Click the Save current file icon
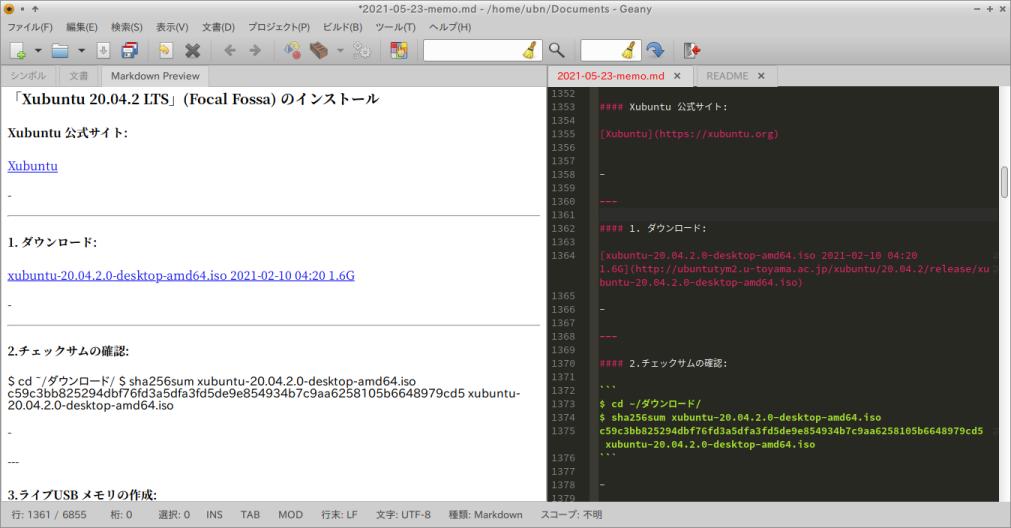The image size is (1011, 528). click(x=103, y=50)
